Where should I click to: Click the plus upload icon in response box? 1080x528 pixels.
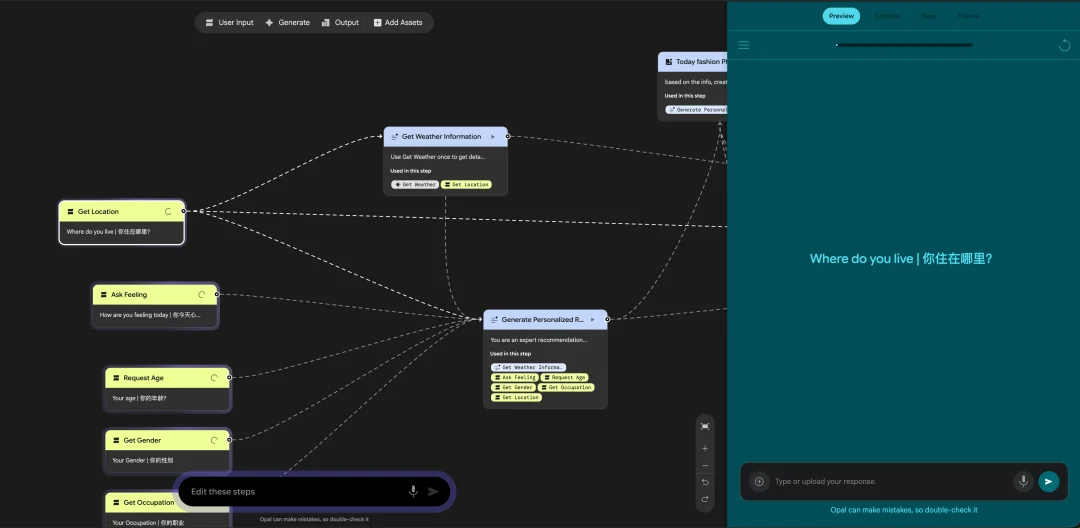coord(759,481)
